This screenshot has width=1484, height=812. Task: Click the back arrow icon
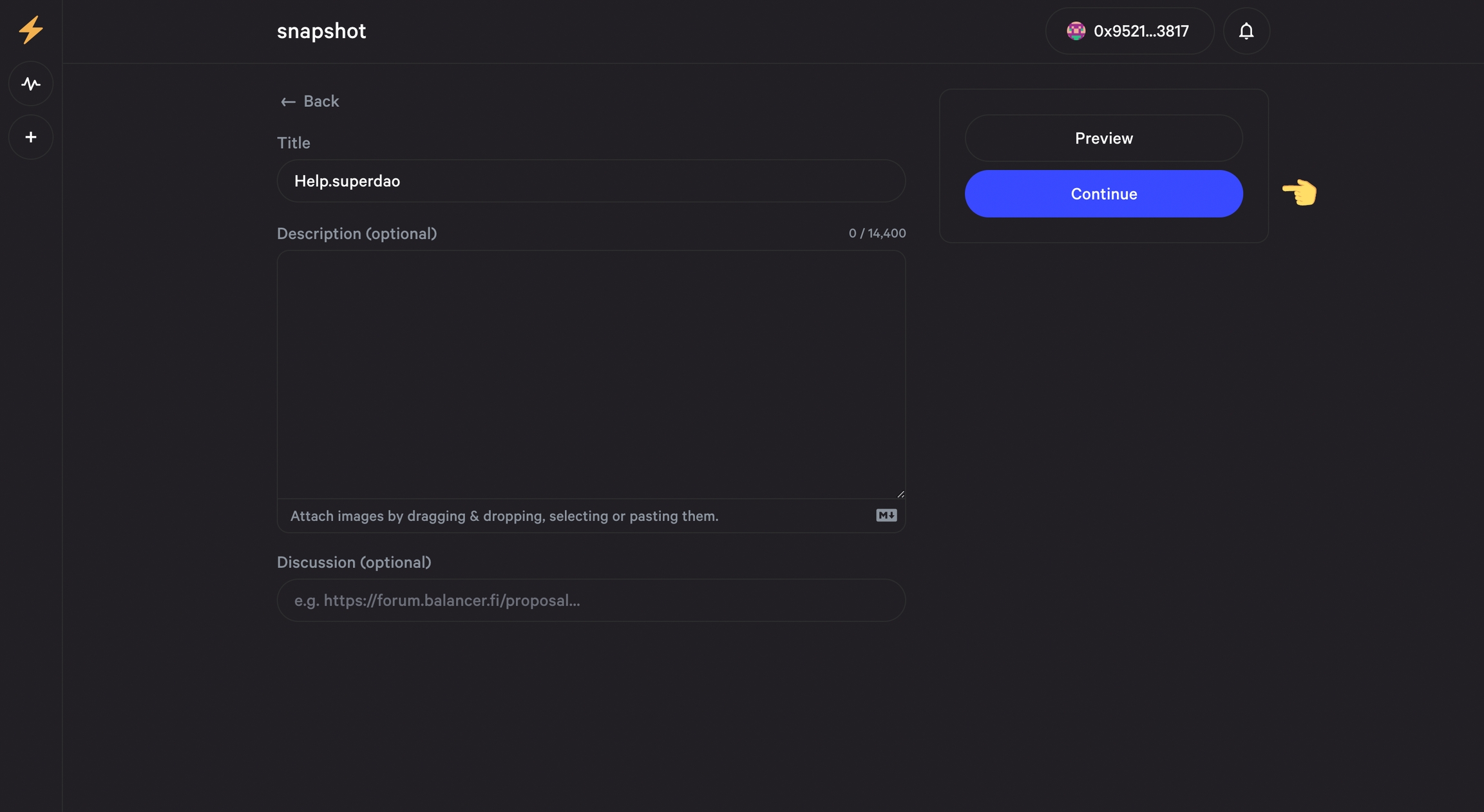tap(288, 101)
